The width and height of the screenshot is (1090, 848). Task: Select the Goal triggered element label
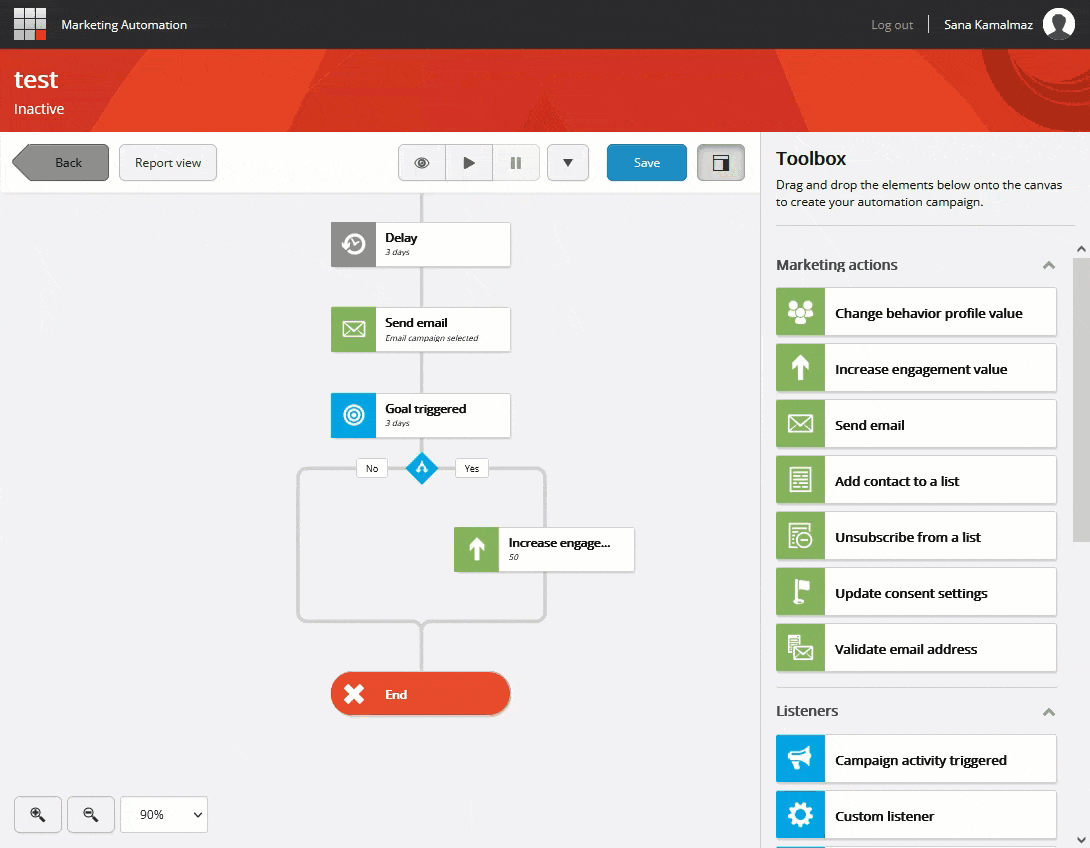[425, 409]
